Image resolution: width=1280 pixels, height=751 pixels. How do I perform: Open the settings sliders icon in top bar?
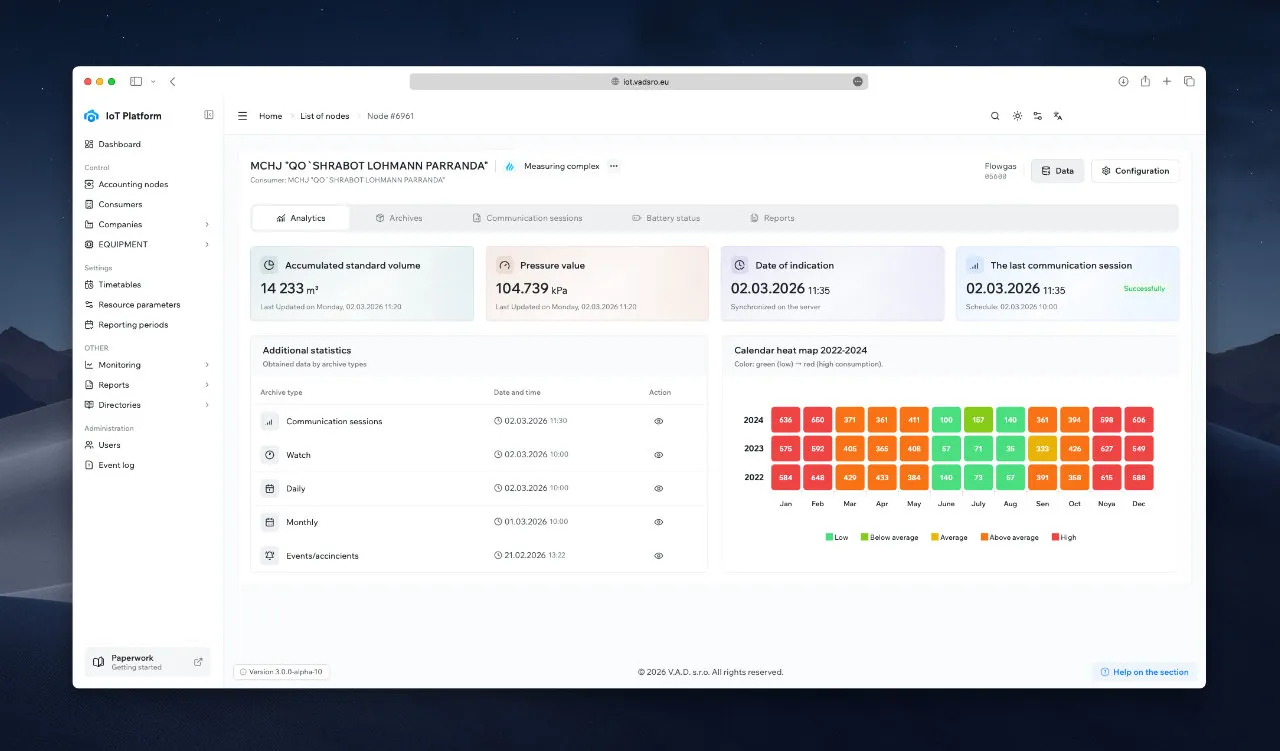point(1038,116)
